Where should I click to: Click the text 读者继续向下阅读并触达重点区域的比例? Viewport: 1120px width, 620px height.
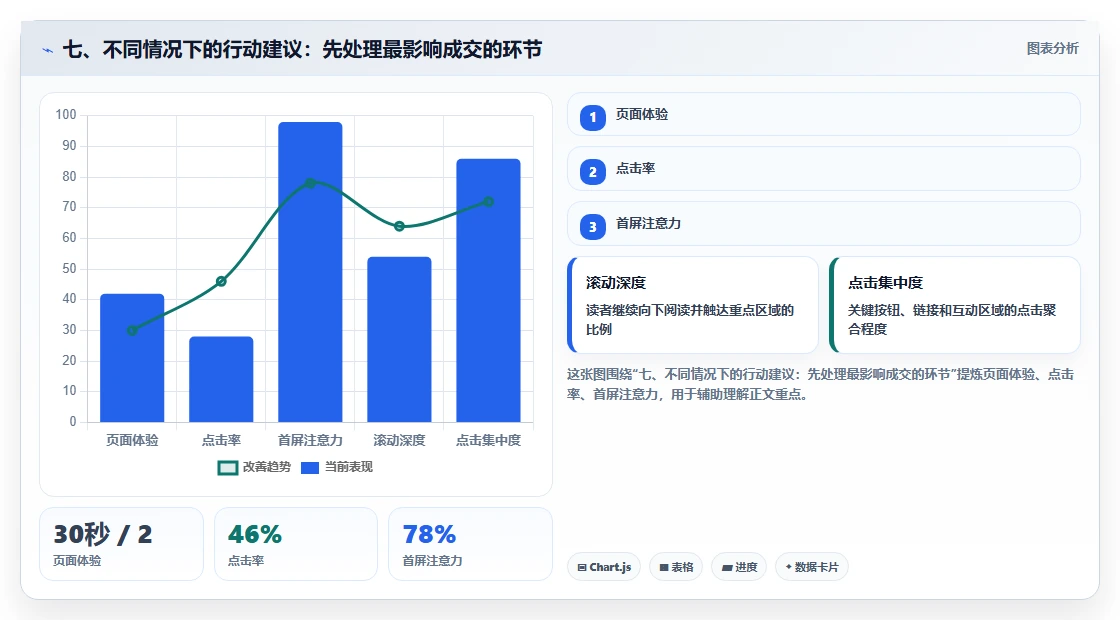690,320
